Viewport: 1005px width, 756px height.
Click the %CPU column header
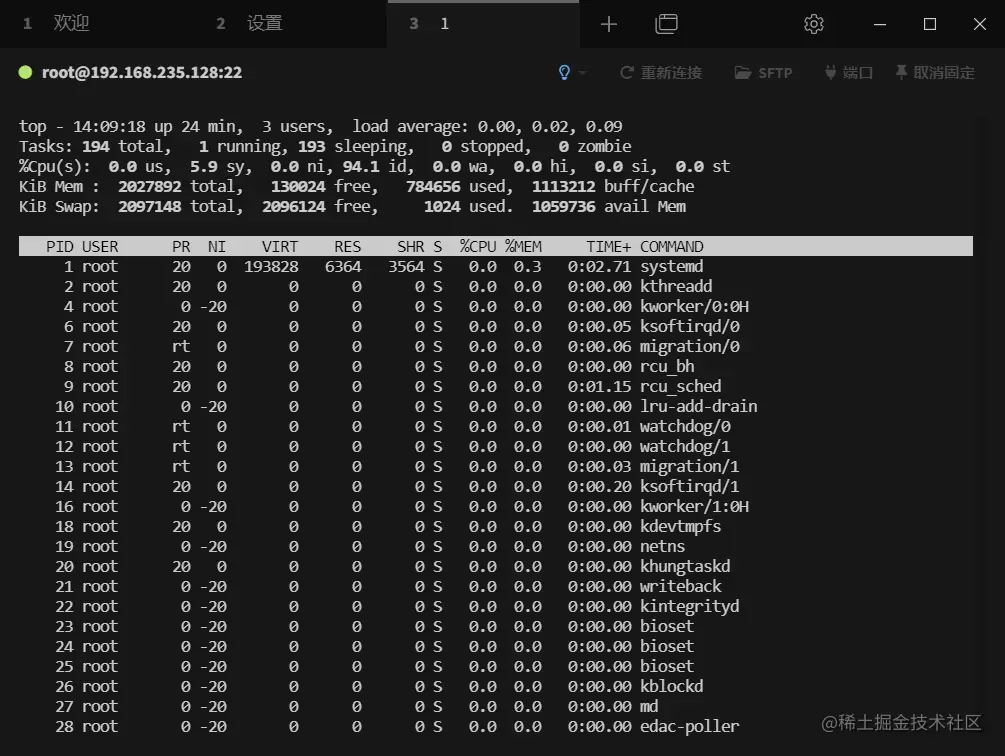coord(478,247)
